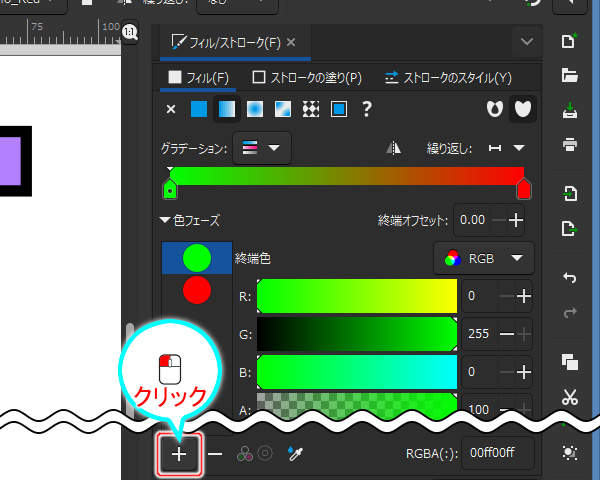Increase the R value with plus
Viewport: 600px width, 480px height.
524,296
